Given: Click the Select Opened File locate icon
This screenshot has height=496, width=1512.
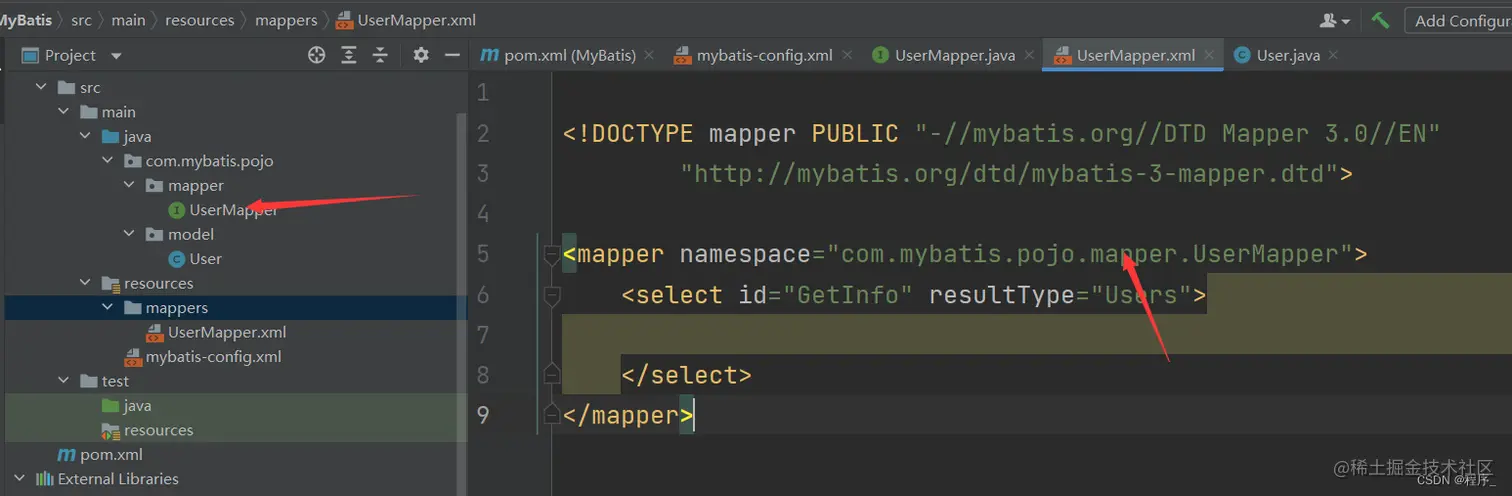Looking at the screenshot, I should pos(317,55).
